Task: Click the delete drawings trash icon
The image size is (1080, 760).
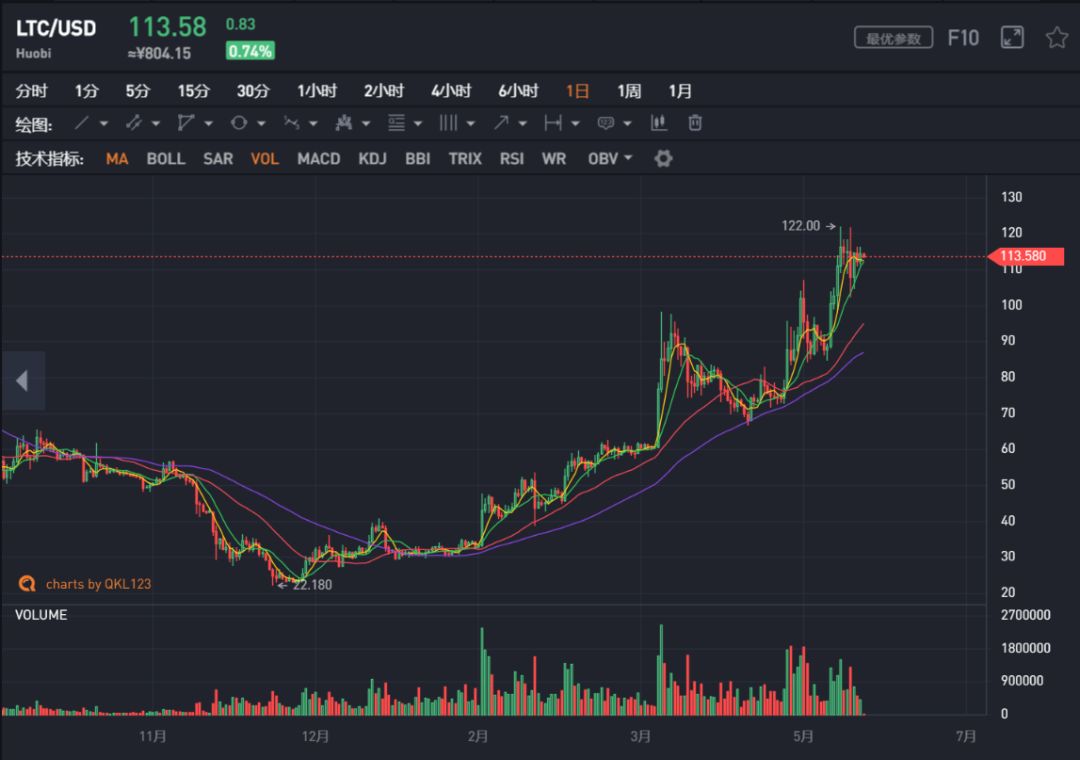Action: 694,123
